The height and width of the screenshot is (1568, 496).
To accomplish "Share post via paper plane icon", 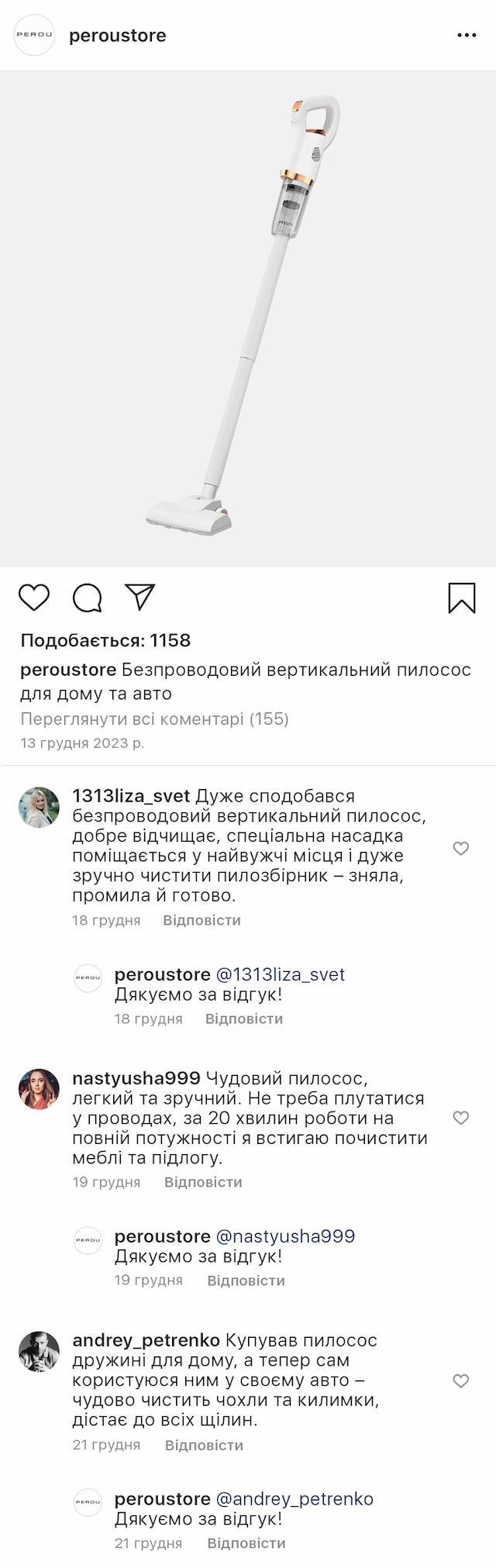I will [140, 597].
